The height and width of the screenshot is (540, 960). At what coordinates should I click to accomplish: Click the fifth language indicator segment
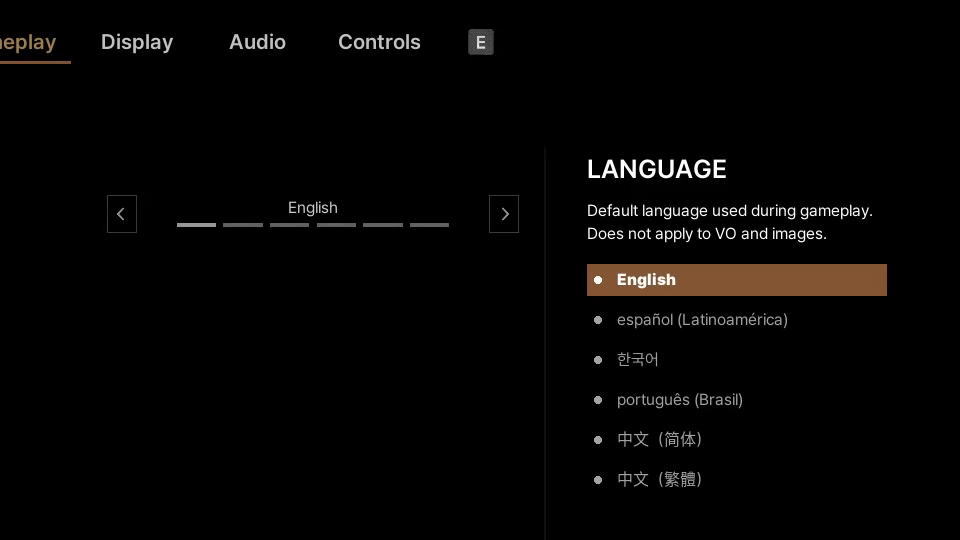383,225
